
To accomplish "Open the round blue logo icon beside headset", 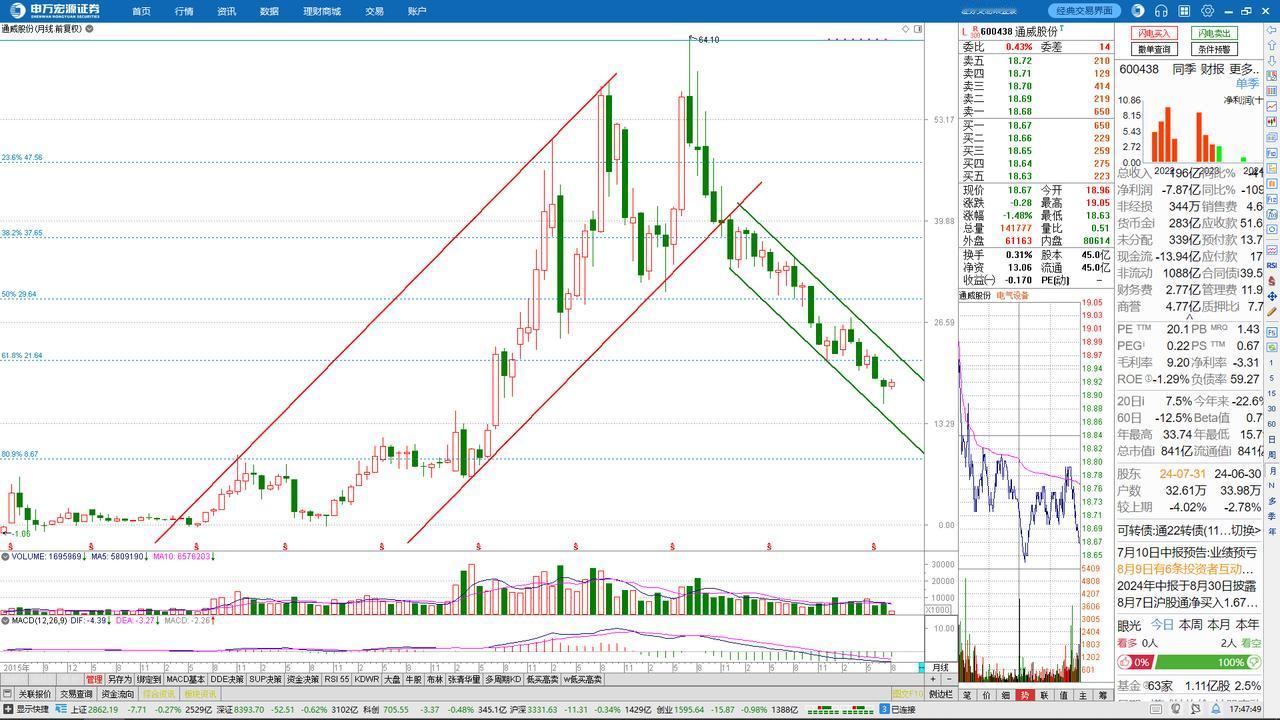I will pos(1138,11).
